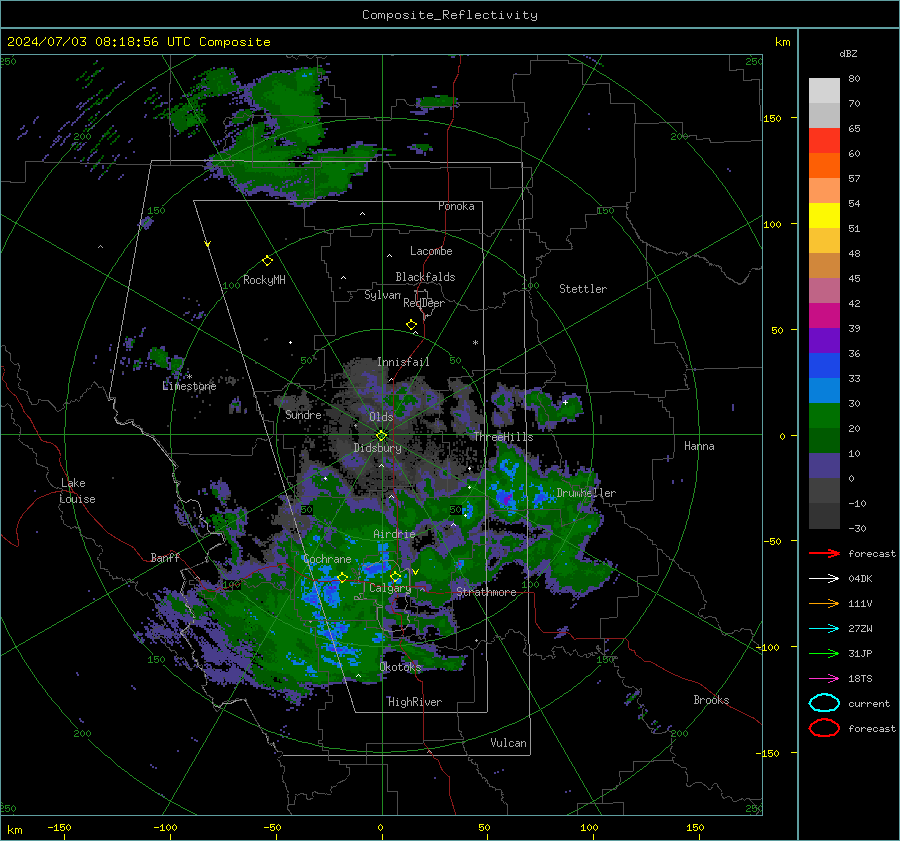This screenshot has height=841, width=900.
Task: Click the Composite_Reflectivity title
Action: [x=450, y=15]
